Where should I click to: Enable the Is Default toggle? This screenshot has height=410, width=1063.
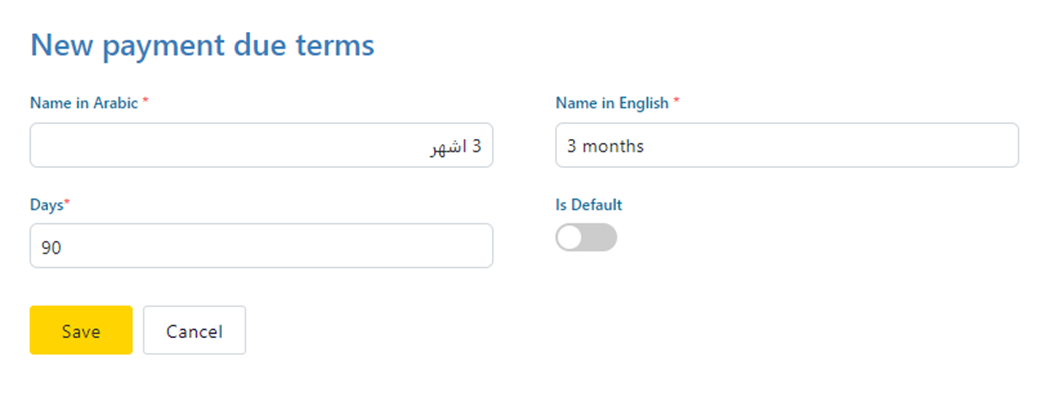(586, 237)
